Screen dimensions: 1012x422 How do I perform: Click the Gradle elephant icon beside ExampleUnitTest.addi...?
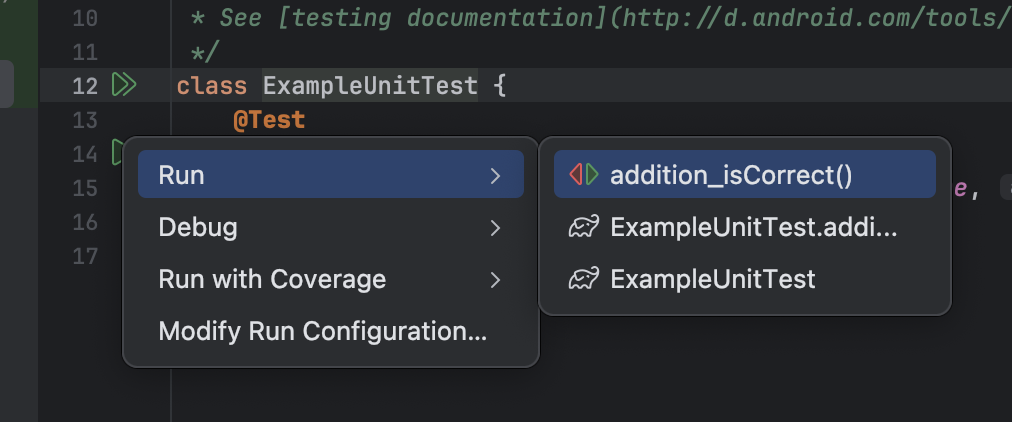584,228
